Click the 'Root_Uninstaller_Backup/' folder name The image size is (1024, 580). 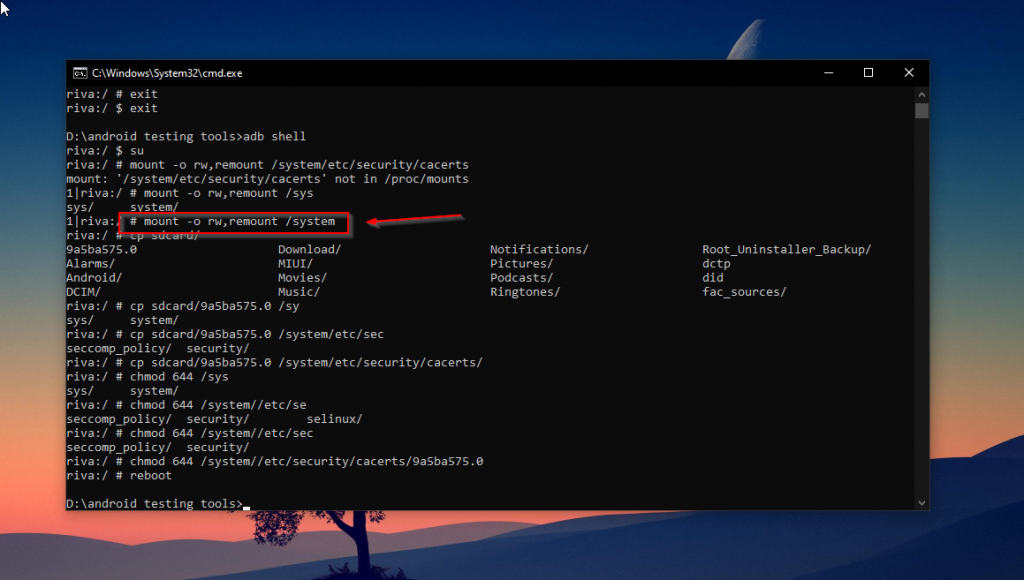click(x=786, y=250)
